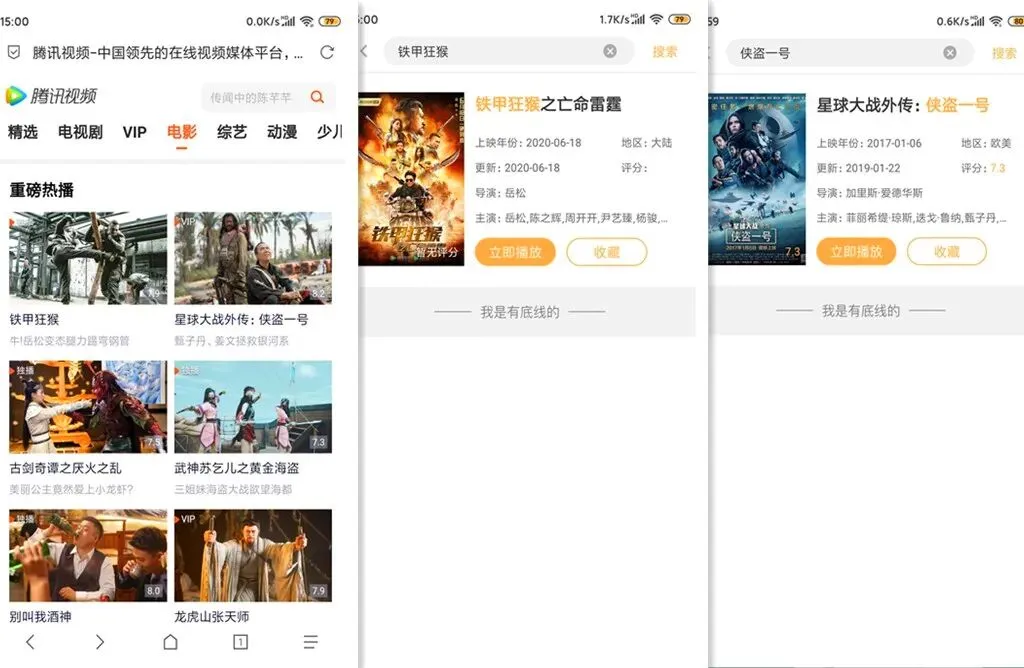The height and width of the screenshot is (668, 1024).
Task: Open the 铁甲狂猴 movie thumbnail
Action: [x=88, y=258]
